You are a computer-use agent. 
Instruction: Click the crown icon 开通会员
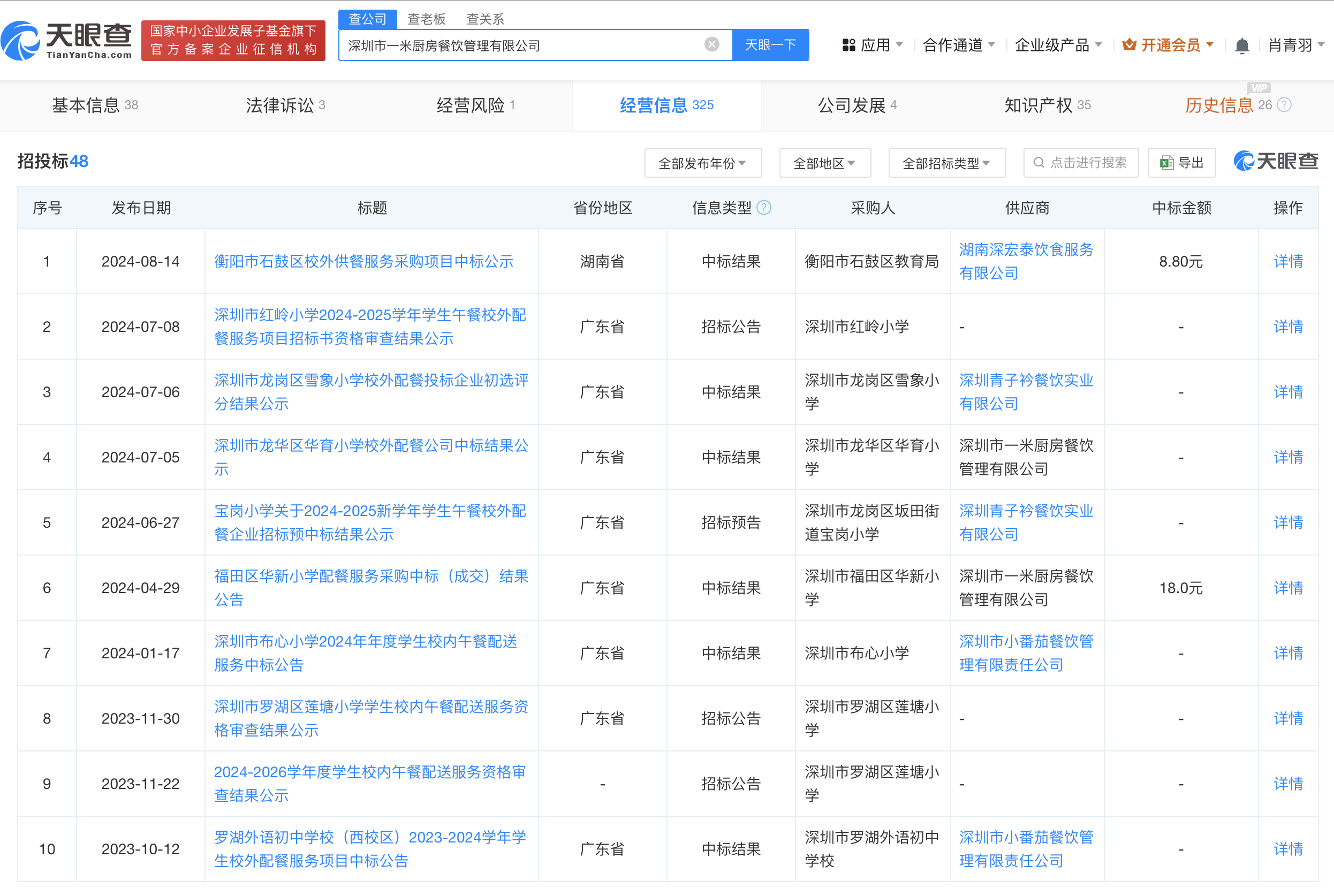(1129, 45)
